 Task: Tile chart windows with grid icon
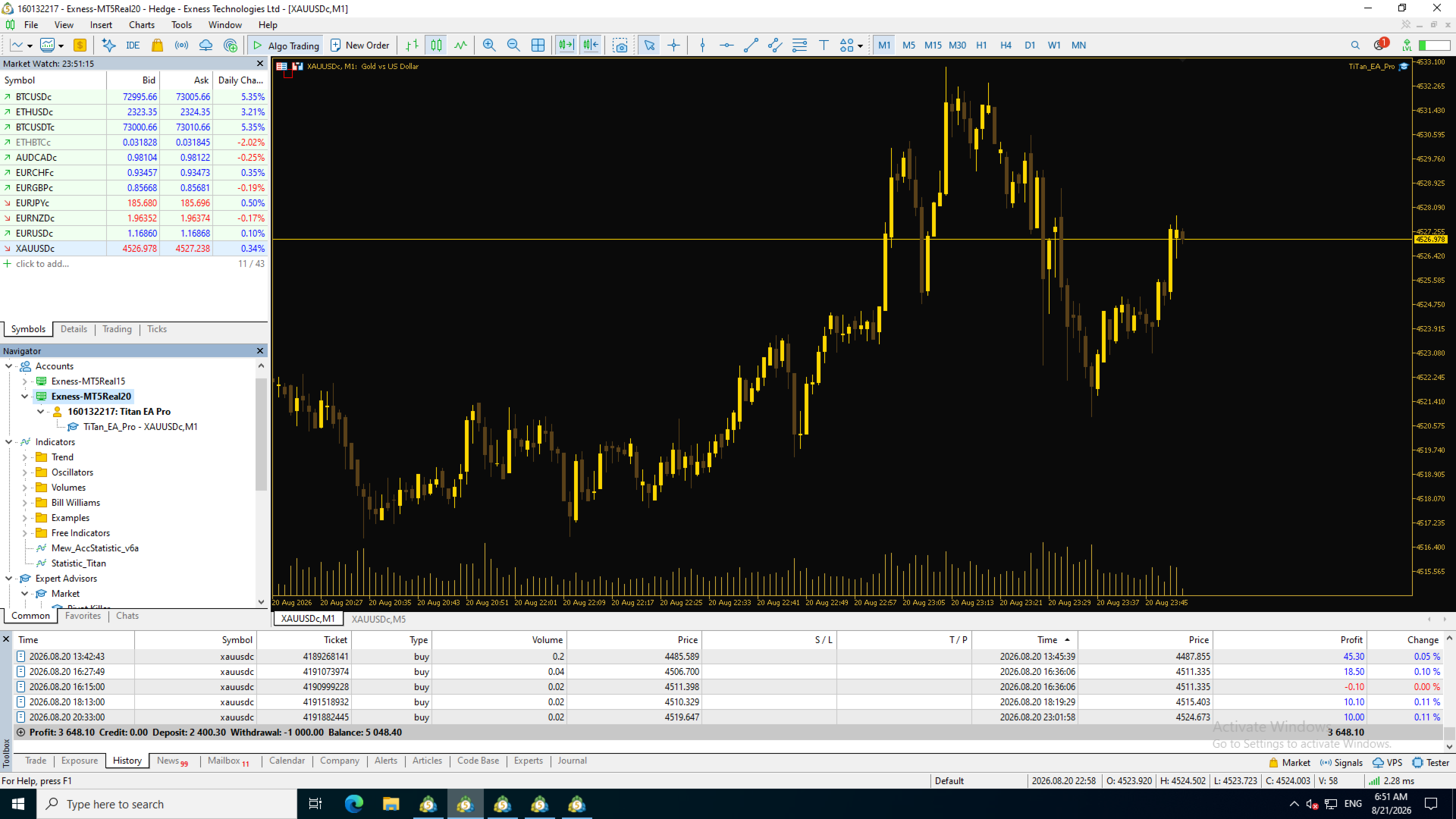[538, 45]
